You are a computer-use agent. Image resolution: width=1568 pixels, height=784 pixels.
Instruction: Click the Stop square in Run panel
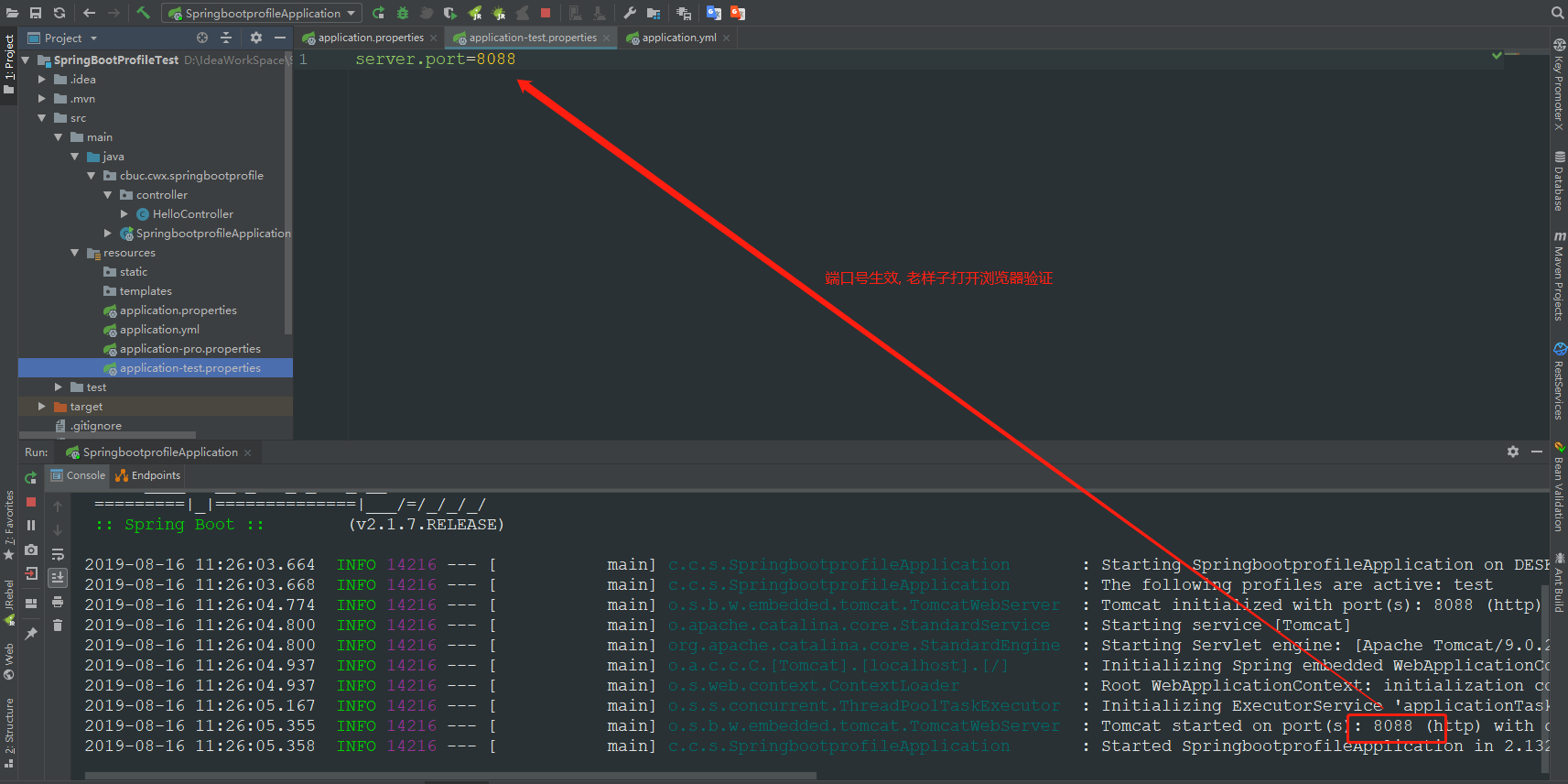[x=31, y=502]
